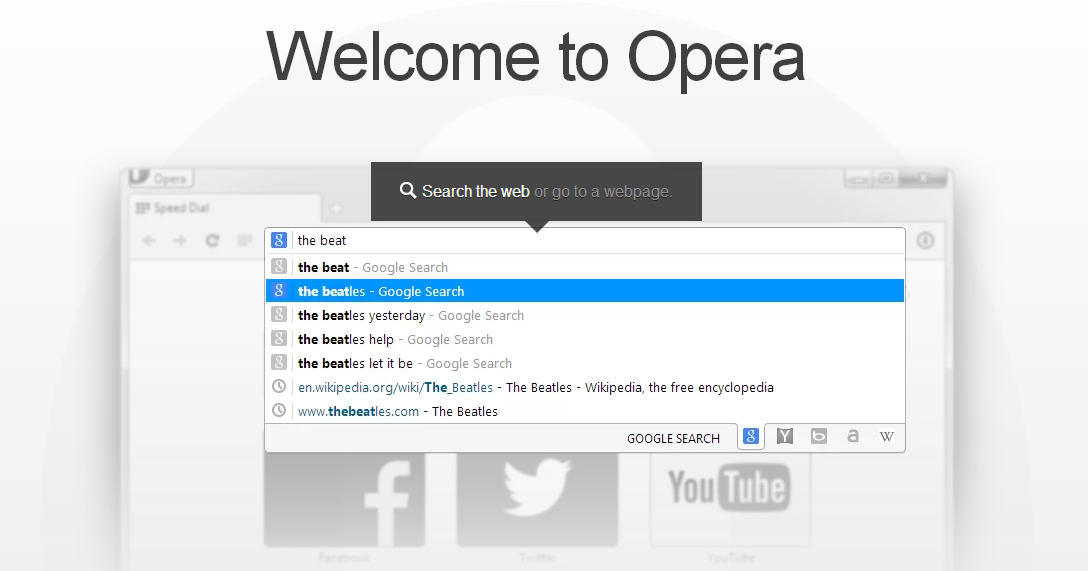Viewport: 1088px width, 571px height.
Task: Pick 'the beatles help' suggestion
Action: [x=585, y=339]
